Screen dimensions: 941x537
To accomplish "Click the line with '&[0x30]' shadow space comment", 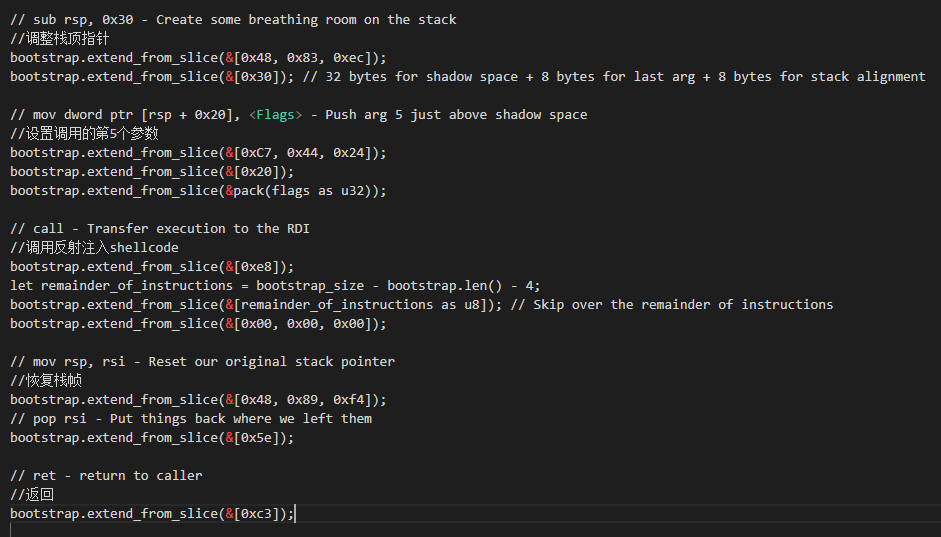I will pos(467,77).
